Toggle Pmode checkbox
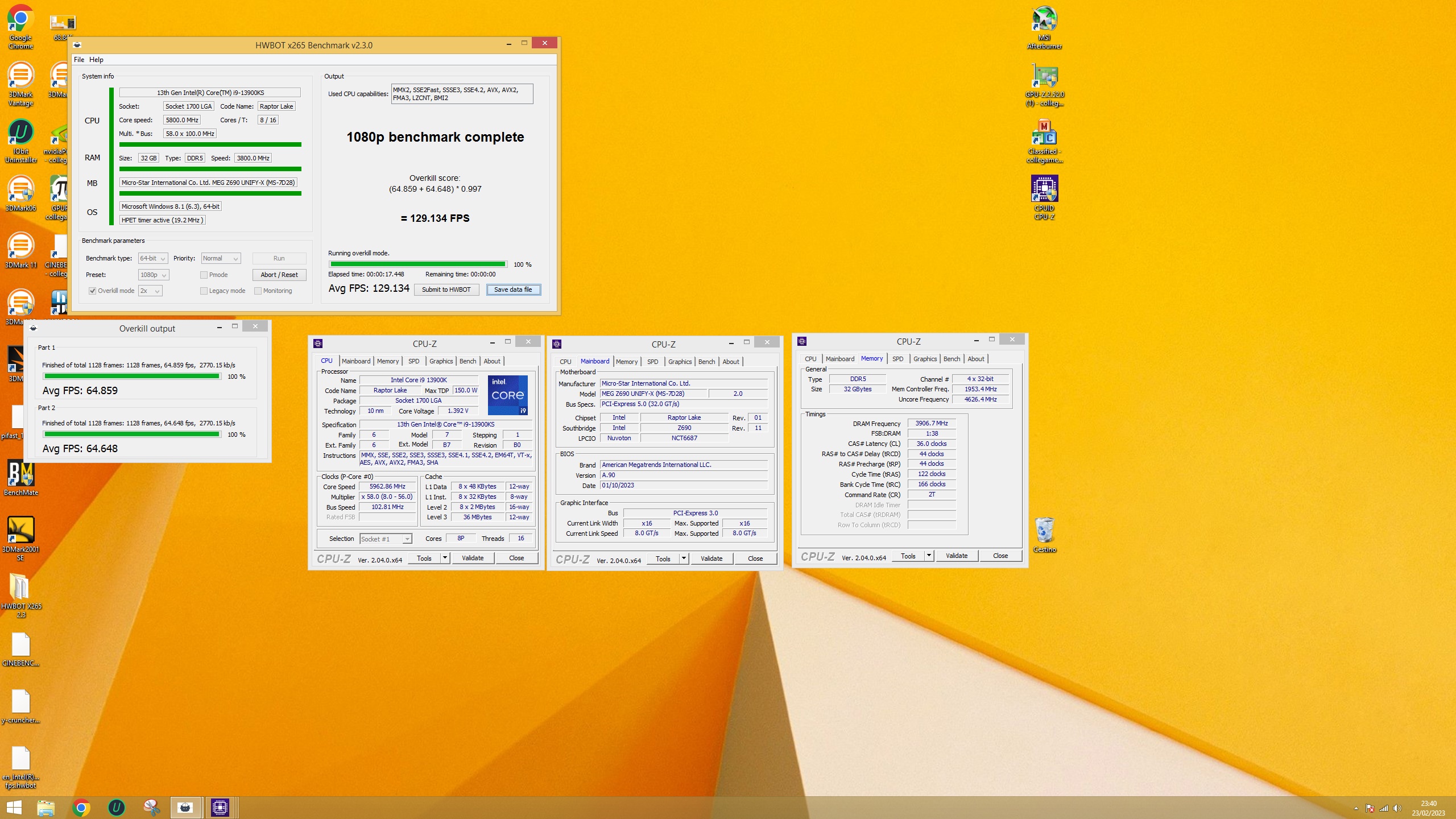The width and height of the screenshot is (1456, 819). pyautogui.click(x=204, y=275)
